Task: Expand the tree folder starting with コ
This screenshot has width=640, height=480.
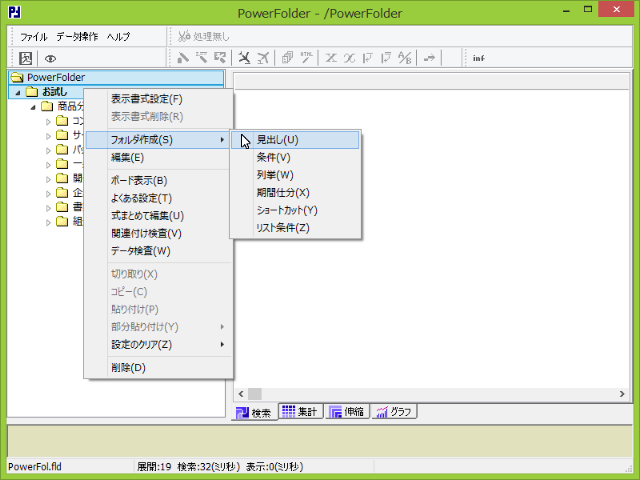Action: 48,122
